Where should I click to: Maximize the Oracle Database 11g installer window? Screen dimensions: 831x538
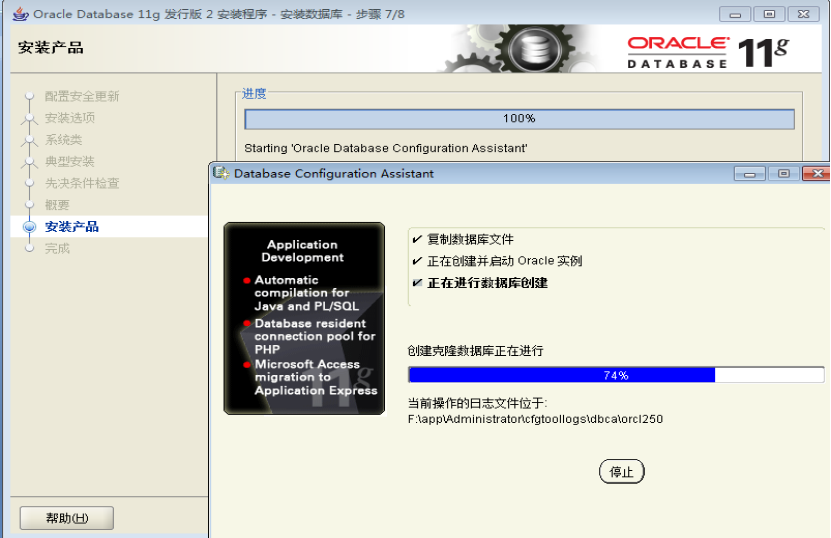pos(769,14)
